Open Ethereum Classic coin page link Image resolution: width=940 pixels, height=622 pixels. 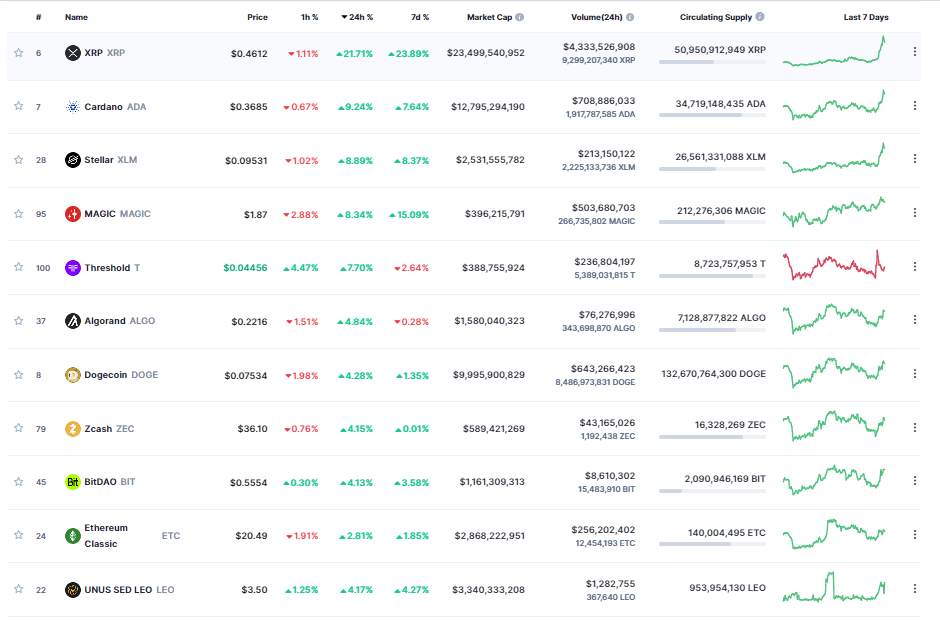(132, 536)
